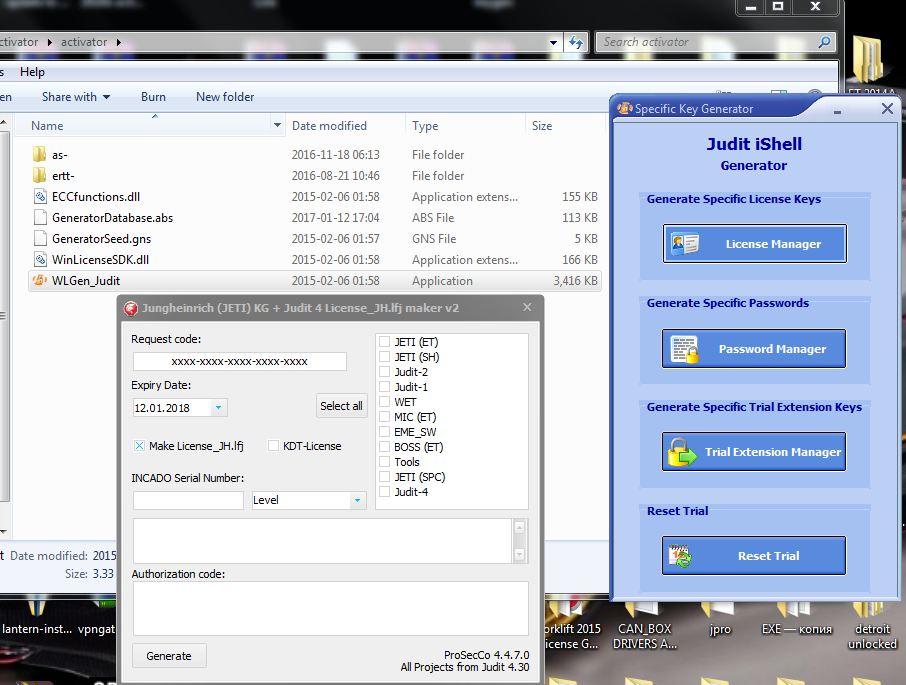Open the Expiry Date dropdown calendar
Viewport: 906px width, 685px height.
218,408
